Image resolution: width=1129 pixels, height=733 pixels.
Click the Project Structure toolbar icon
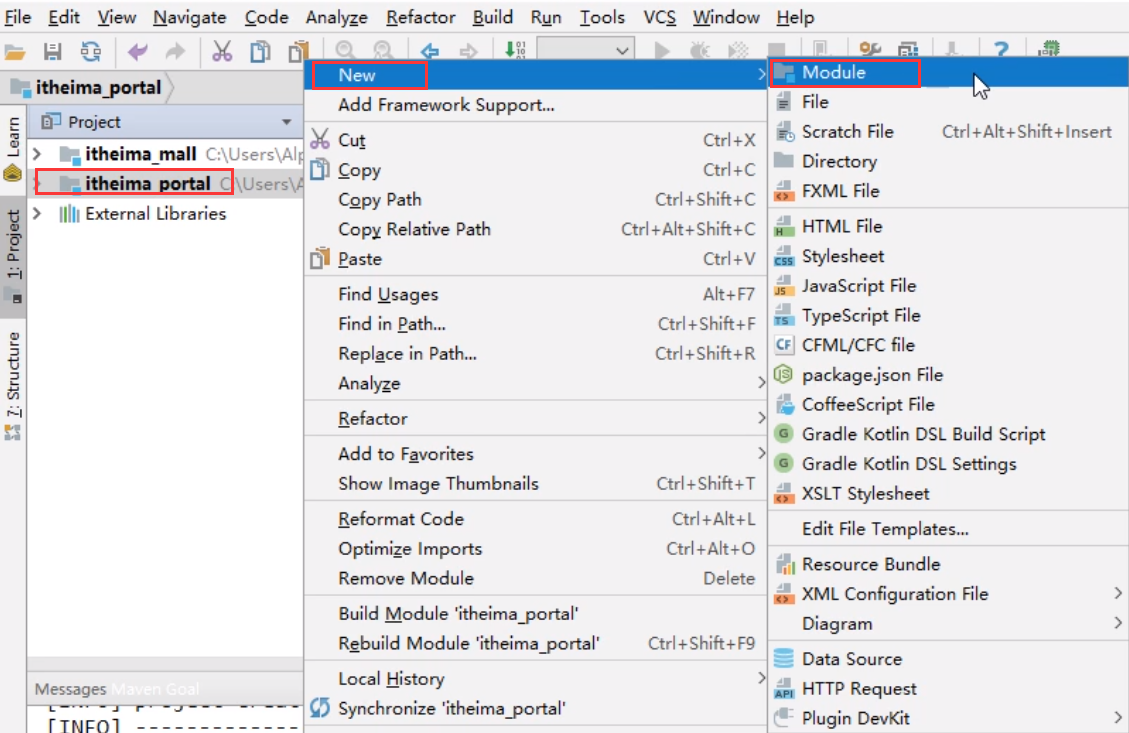908,49
